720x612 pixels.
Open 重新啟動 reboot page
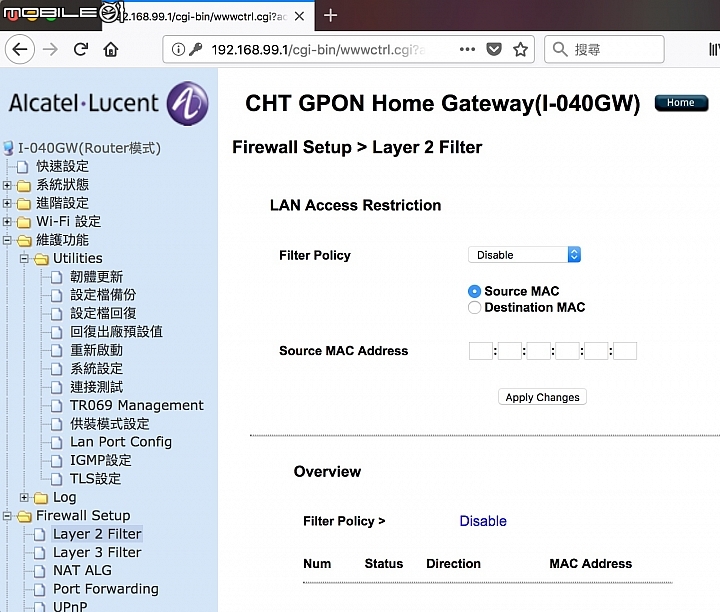96,350
